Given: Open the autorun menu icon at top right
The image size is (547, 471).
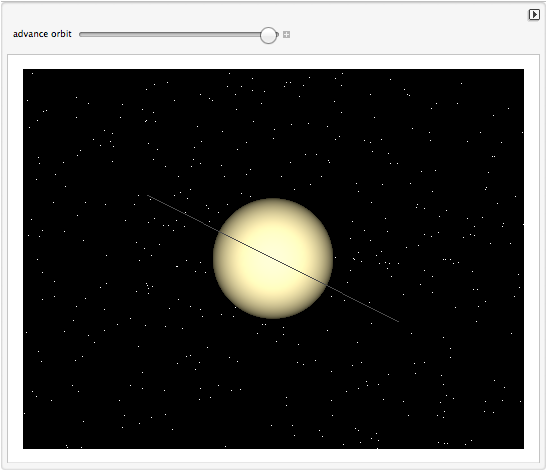Looking at the screenshot, I should pyautogui.click(x=534, y=15).
